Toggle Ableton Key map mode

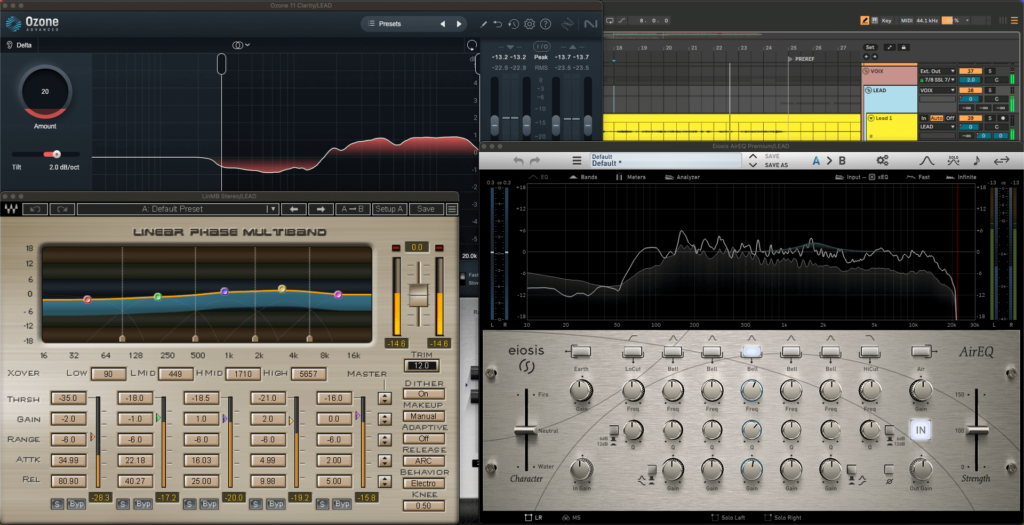[886, 21]
